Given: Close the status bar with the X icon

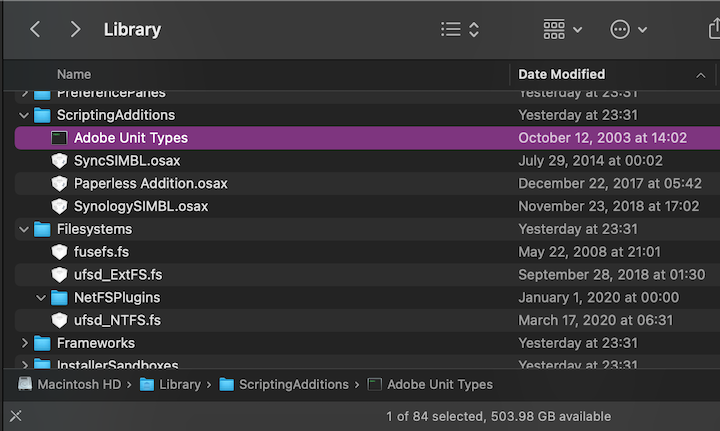Looking at the screenshot, I should tap(15, 416).
